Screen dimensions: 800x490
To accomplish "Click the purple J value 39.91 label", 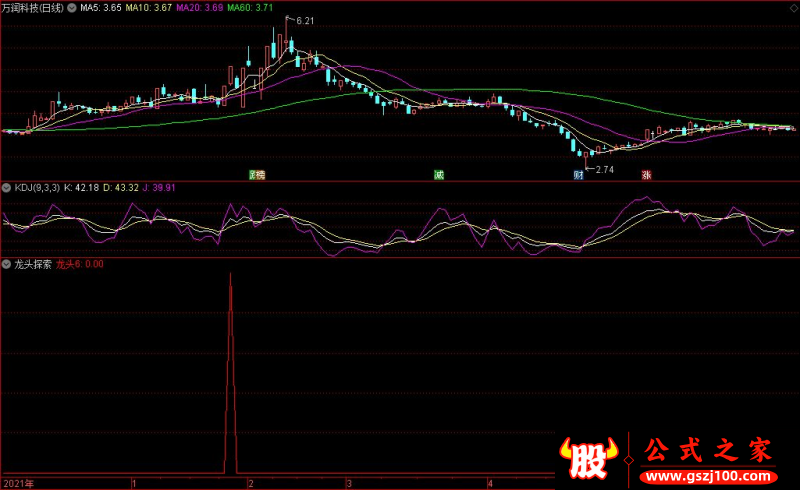I will point(159,188).
